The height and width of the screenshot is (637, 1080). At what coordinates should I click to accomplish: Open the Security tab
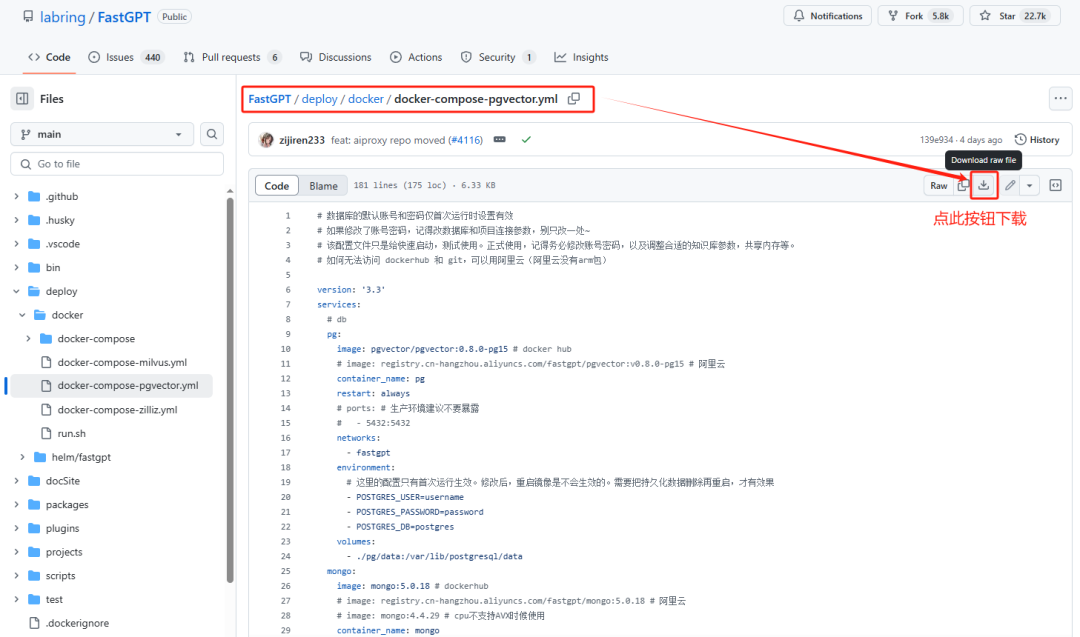coord(497,57)
